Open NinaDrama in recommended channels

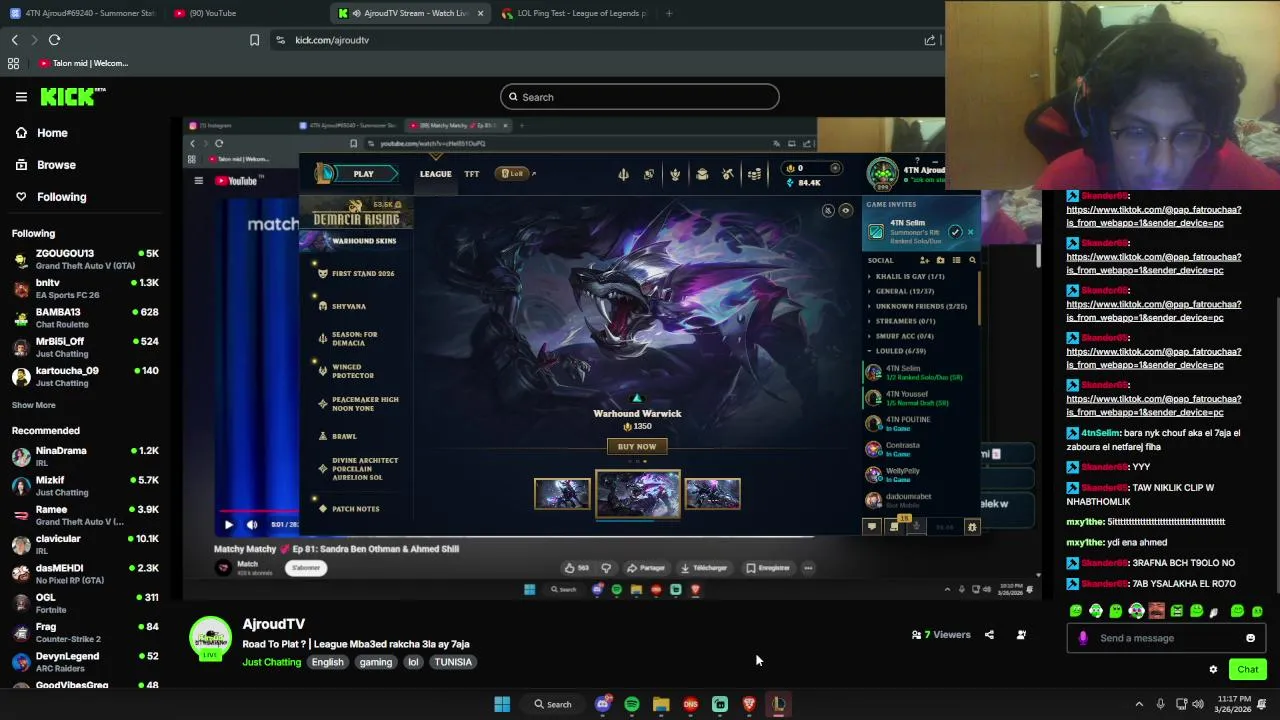[x=85, y=456]
